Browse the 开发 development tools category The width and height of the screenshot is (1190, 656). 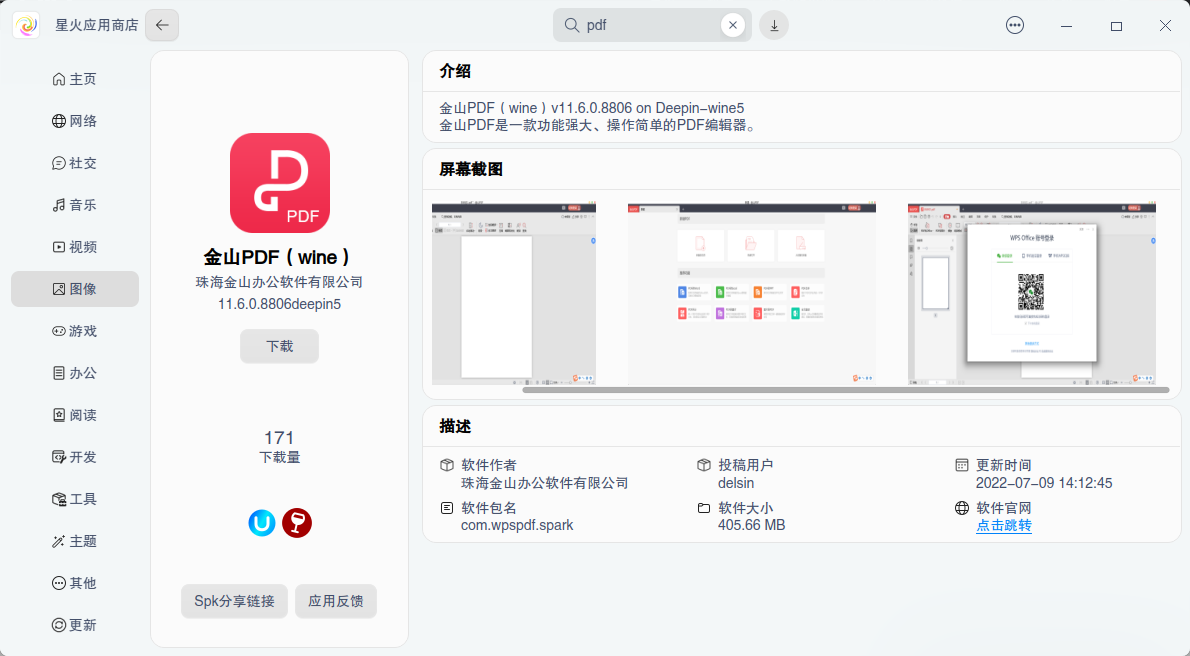[75, 456]
